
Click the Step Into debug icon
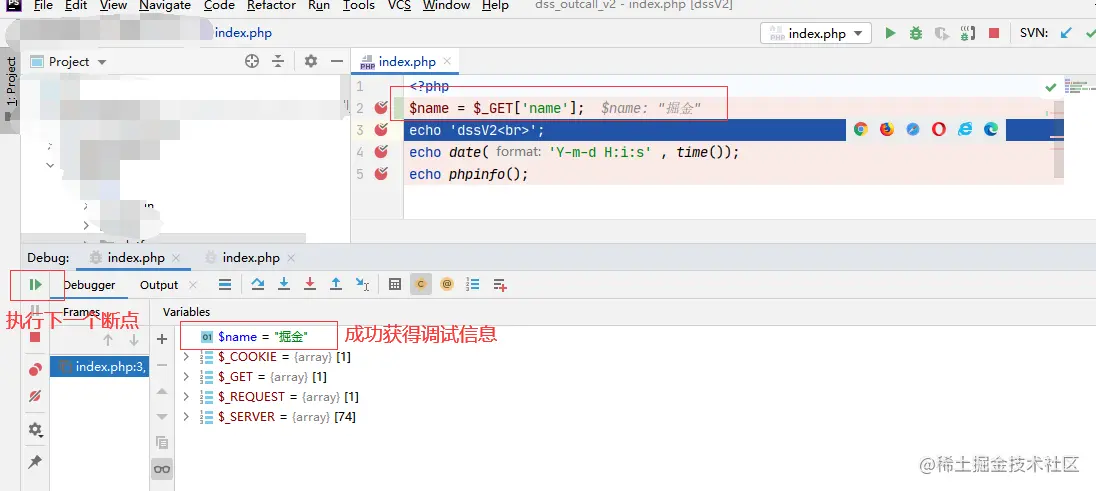click(284, 284)
